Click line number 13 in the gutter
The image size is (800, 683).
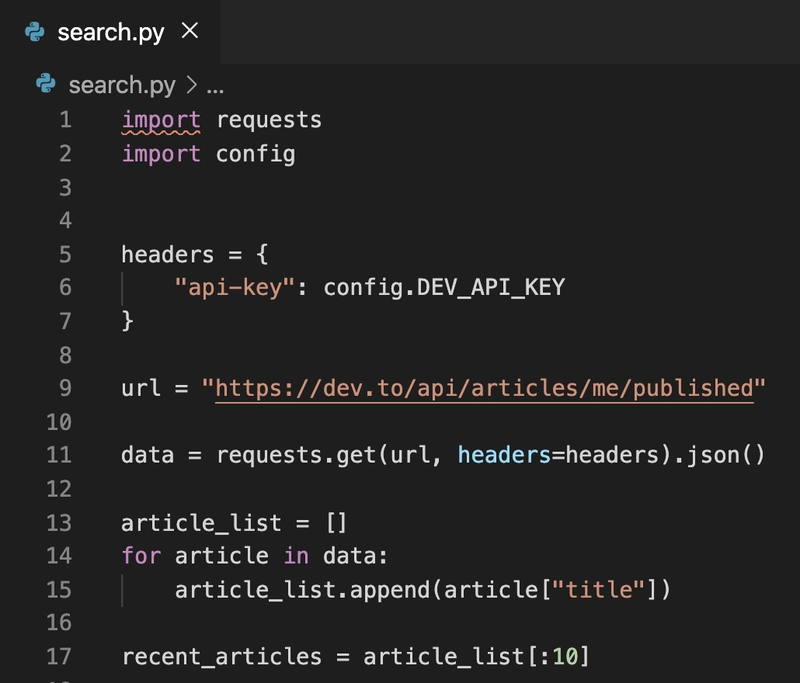[59, 523]
